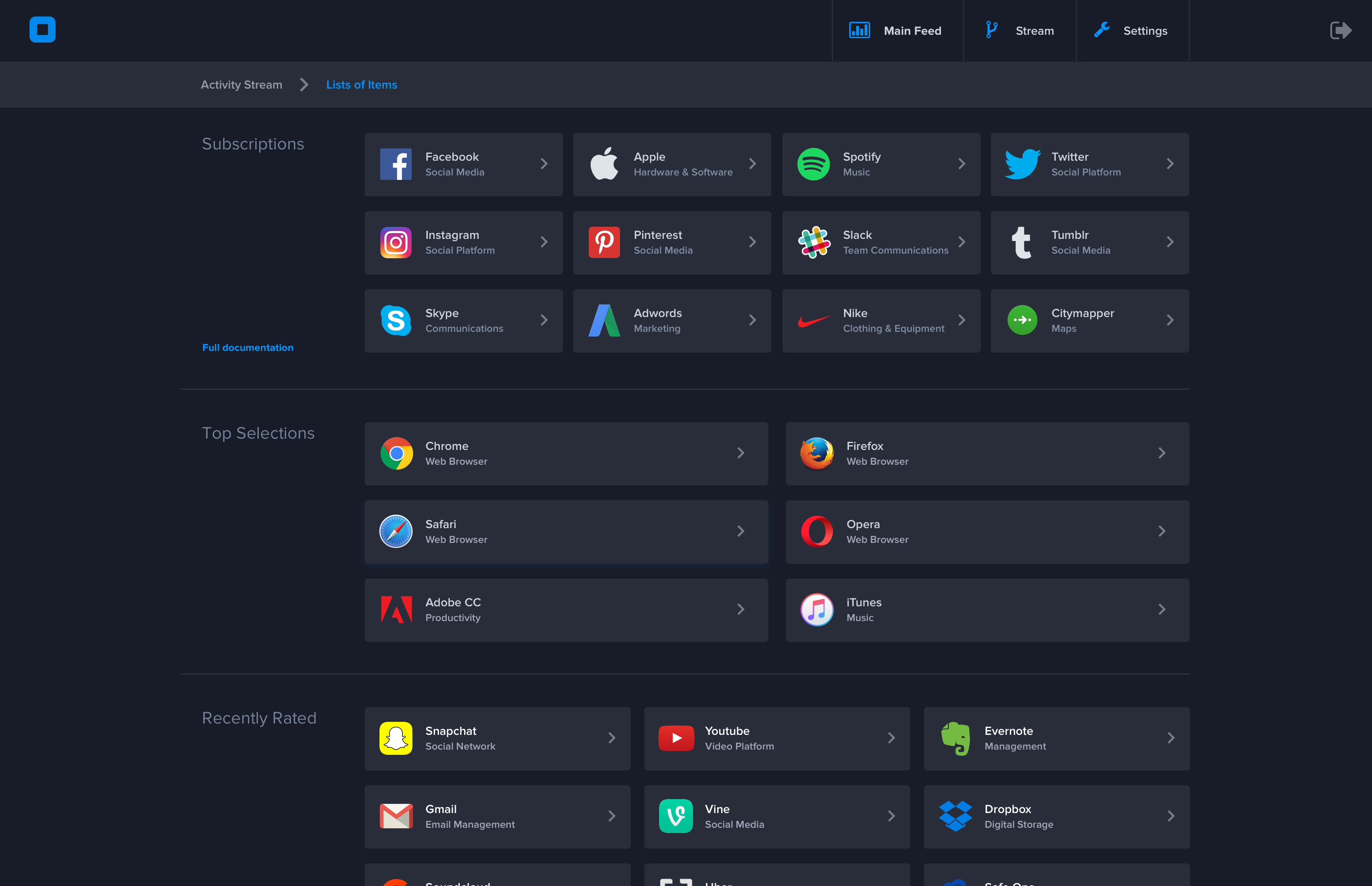Image resolution: width=1372 pixels, height=886 pixels.
Task: Click the 'Marketing' label under Adwords
Action: pos(656,328)
